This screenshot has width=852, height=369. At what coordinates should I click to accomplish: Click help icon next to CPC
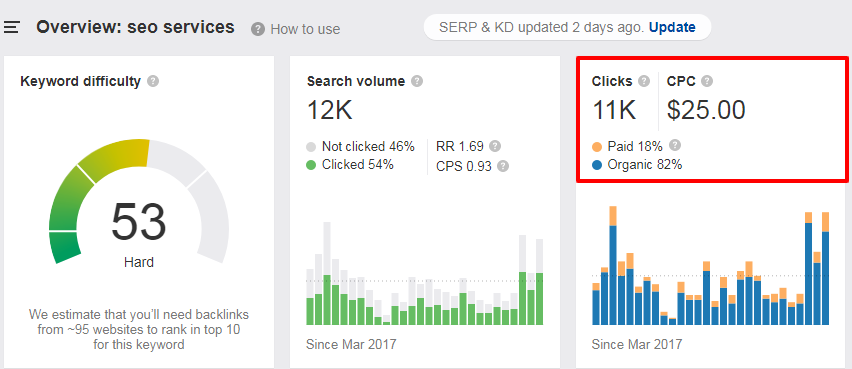(x=706, y=82)
